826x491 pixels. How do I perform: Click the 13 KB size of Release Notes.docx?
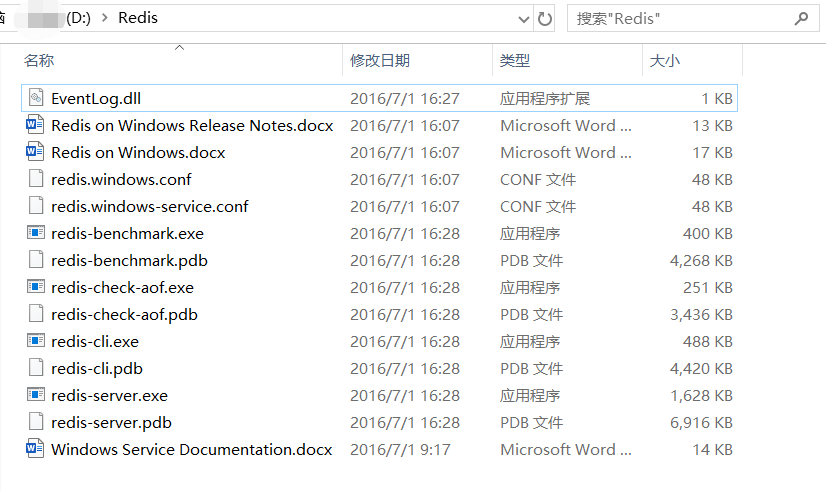(x=712, y=125)
